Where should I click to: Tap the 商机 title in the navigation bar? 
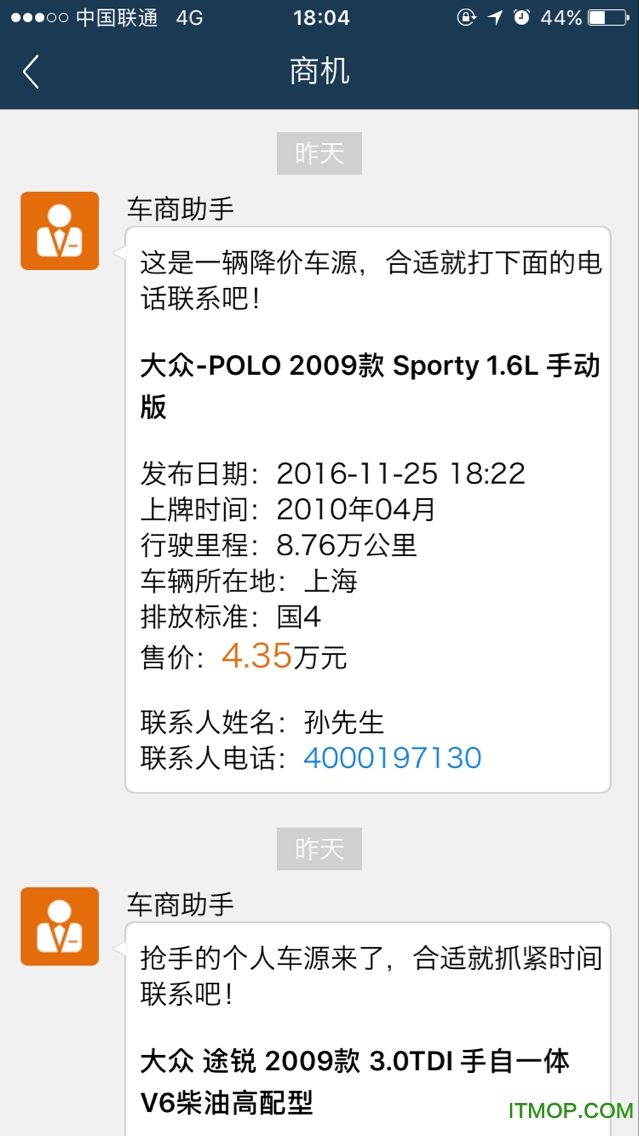click(x=319, y=71)
